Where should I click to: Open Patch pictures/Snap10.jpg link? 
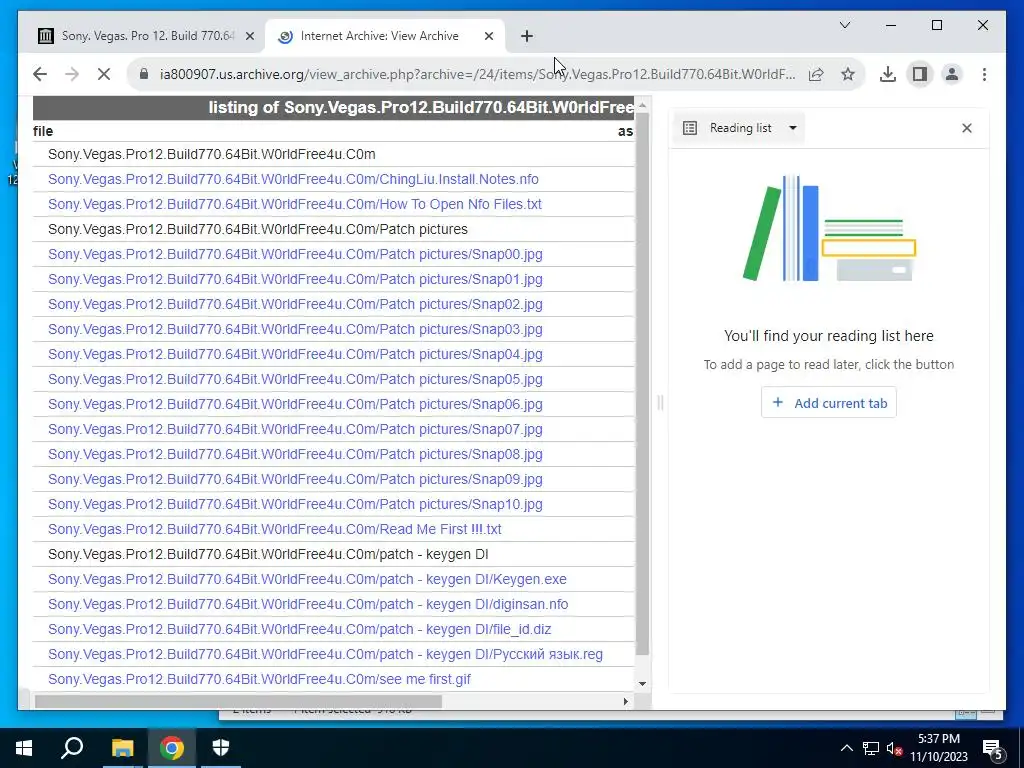(295, 504)
